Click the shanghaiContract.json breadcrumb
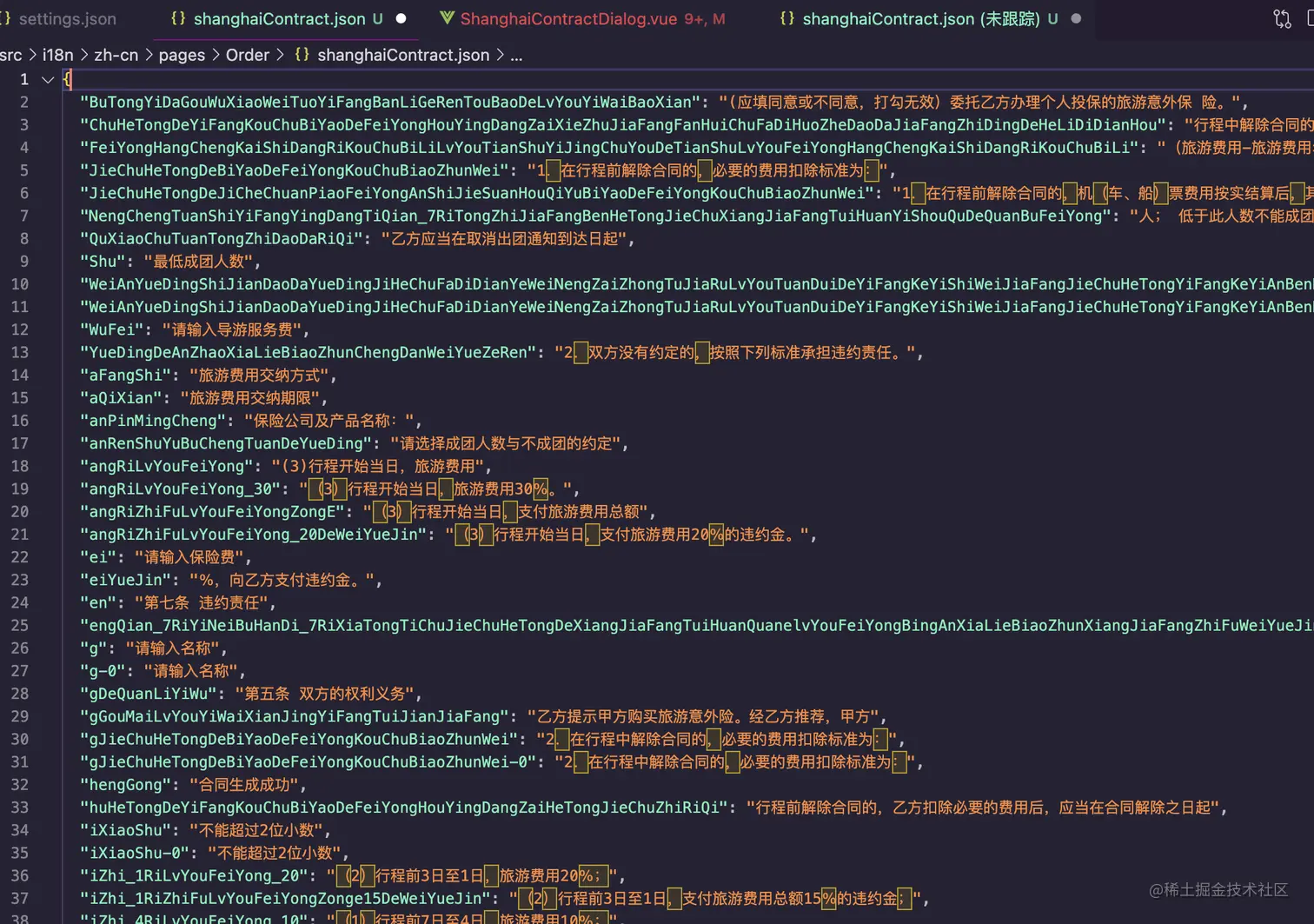1314x924 pixels. [x=403, y=55]
